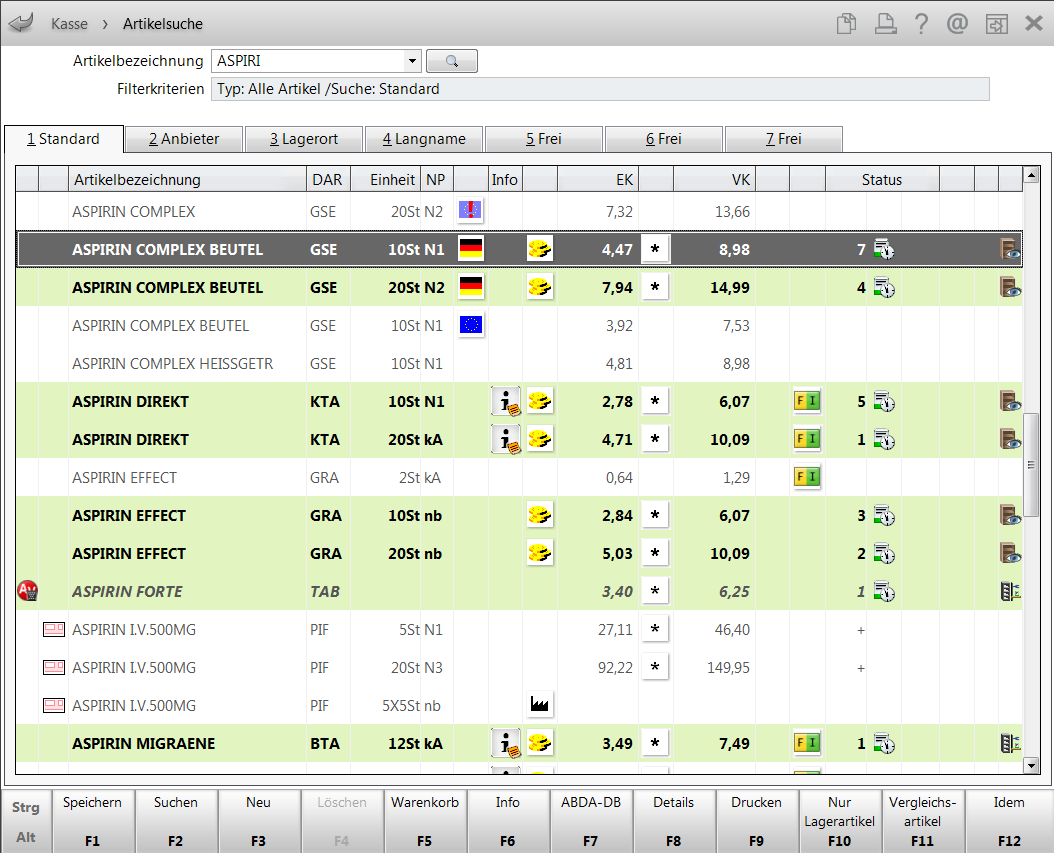The width and height of the screenshot is (1054, 853).
Task: Click coins icon on ASPIRIN EFFECT 20St row
Action: point(539,553)
